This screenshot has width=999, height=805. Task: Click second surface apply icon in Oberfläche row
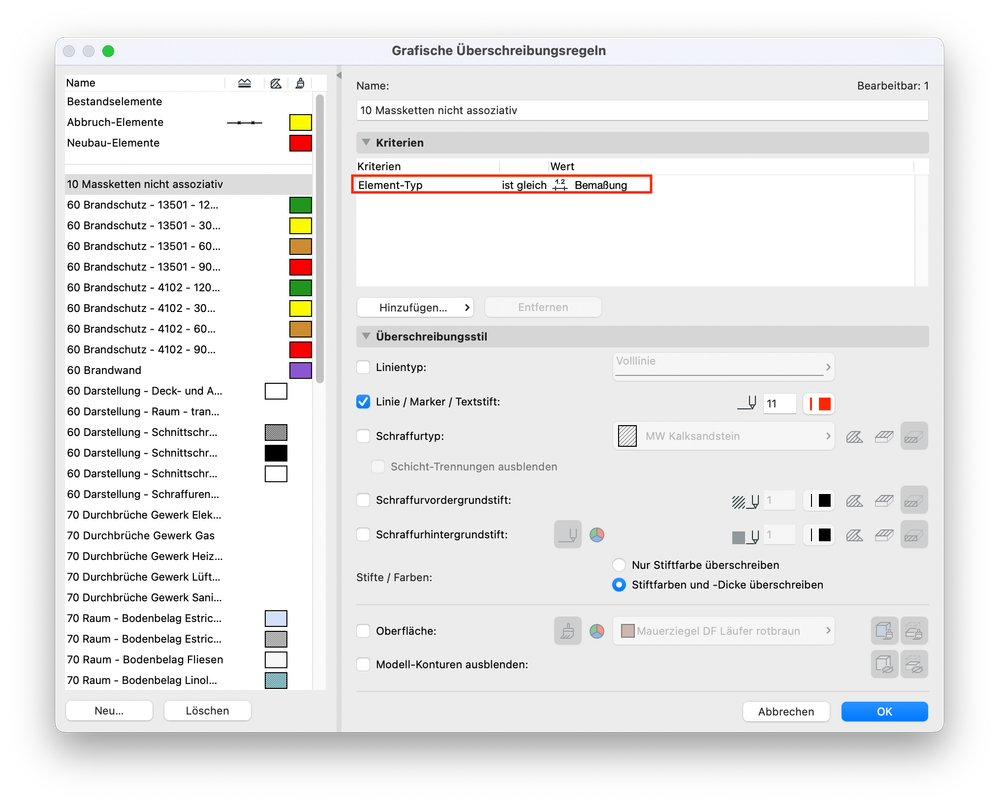tap(914, 631)
